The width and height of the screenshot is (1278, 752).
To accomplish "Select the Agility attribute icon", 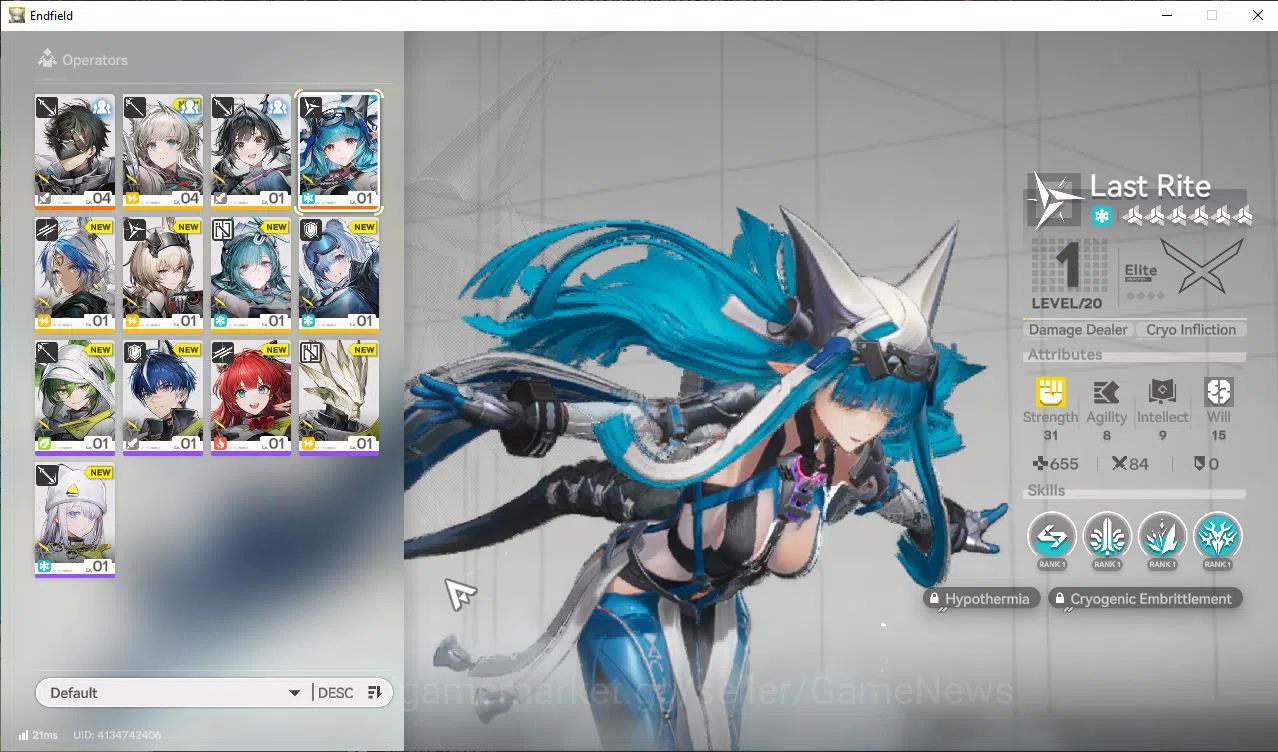I will tap(1106, 392).
